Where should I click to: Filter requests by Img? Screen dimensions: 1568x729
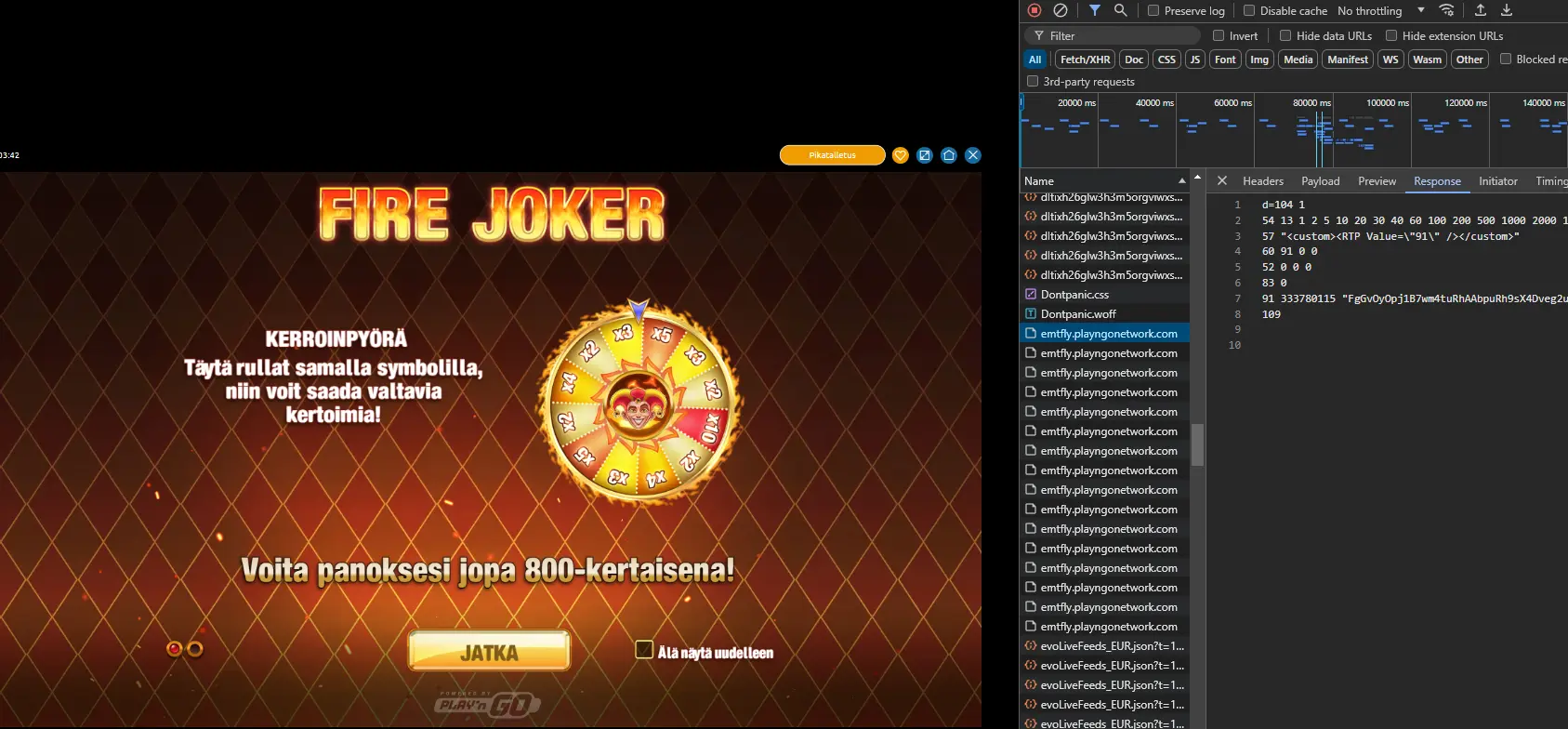point(1259,60)
